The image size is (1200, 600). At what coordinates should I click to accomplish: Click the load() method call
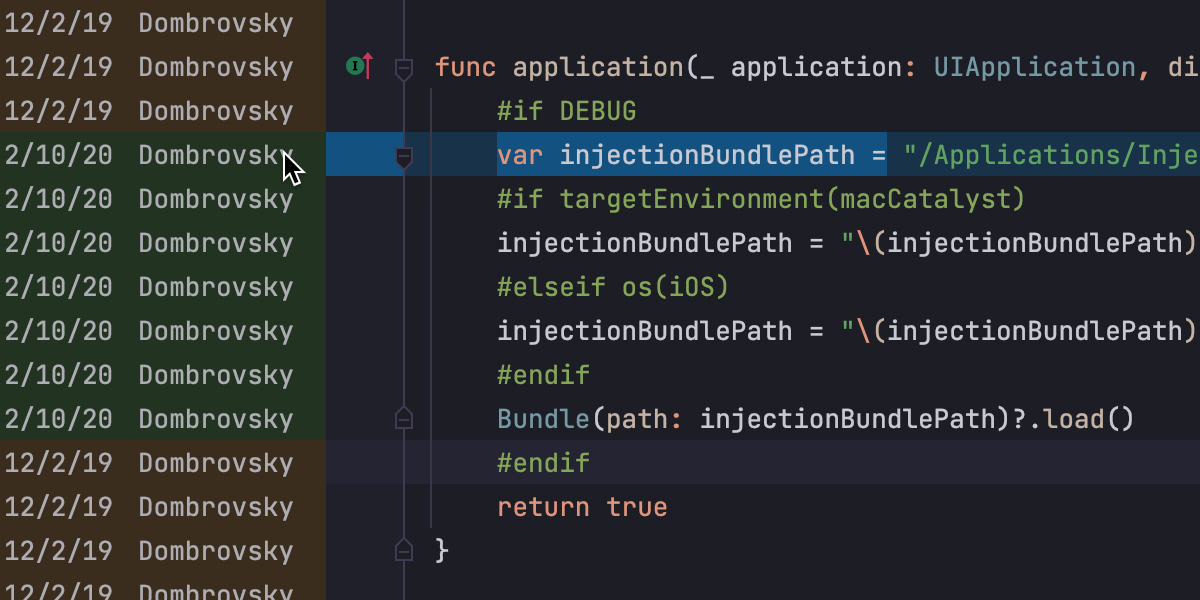[1088, 419]
